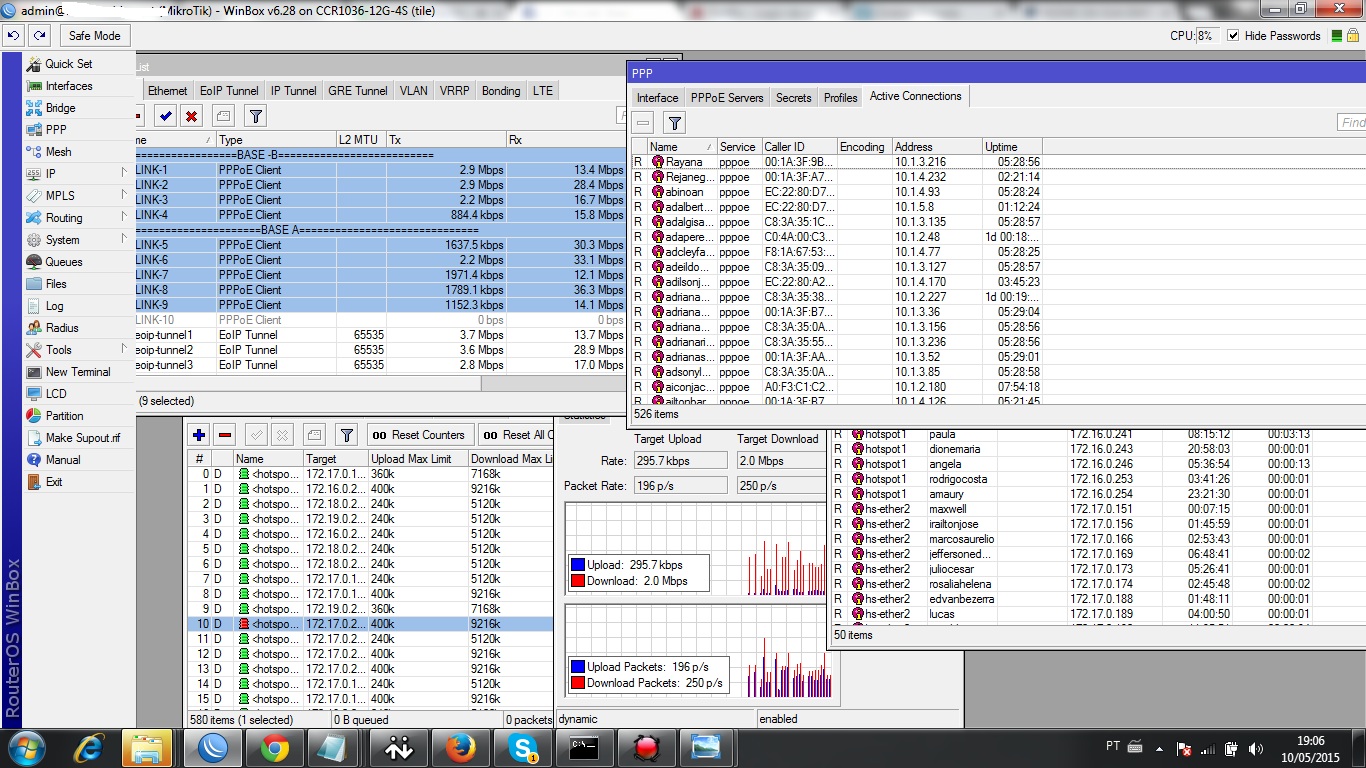The height and width of the screenshot is (768, 1366).
Task: Open New Terminal
Action: [78, 372]
